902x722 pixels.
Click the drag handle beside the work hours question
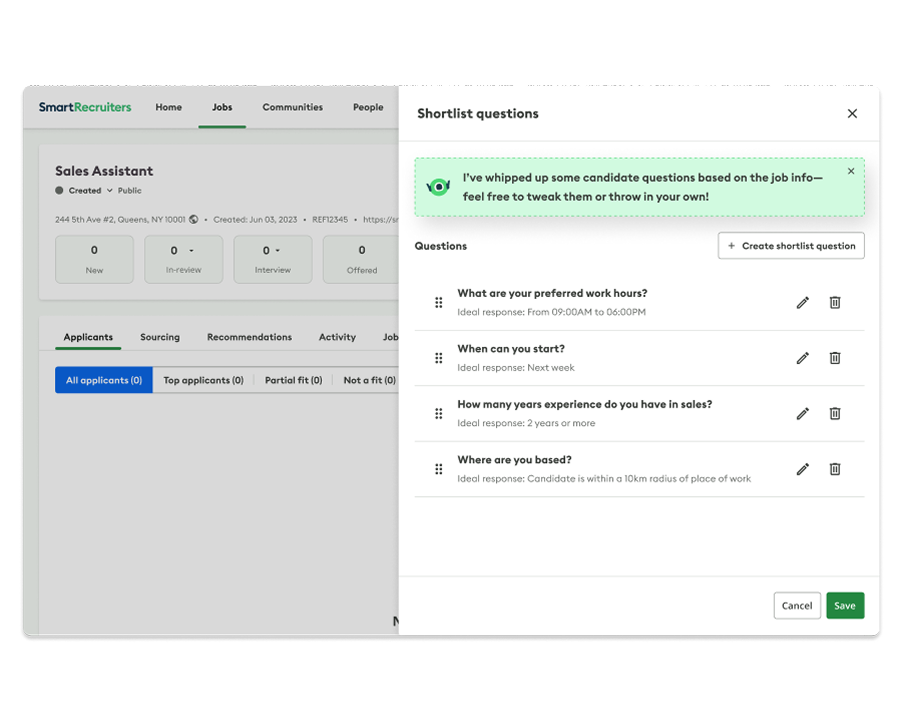(438, 302)
